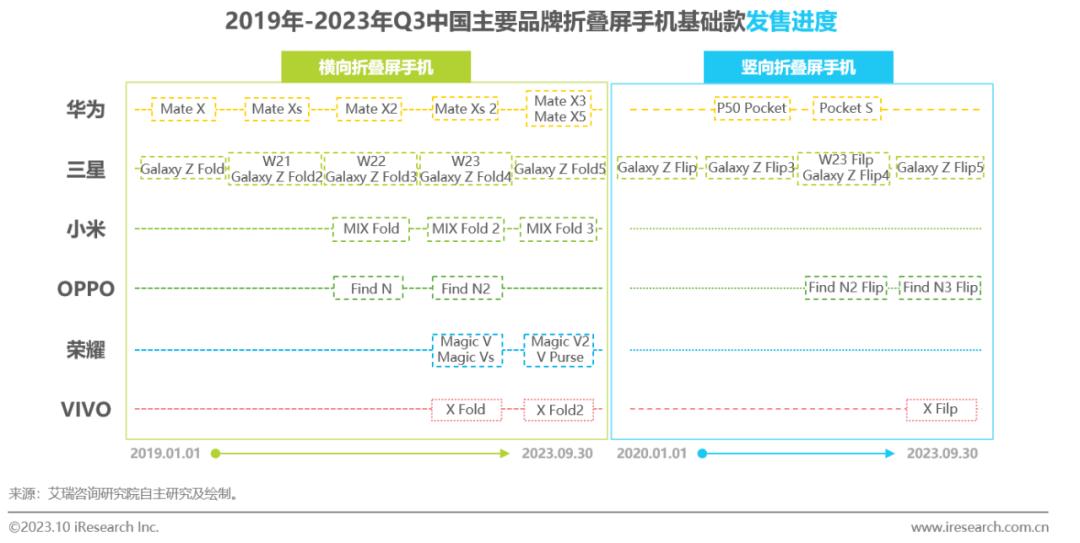Select the VIVO brand label
The height and width of the screenshot is (543, 1080).
pyautogui.click(x=86, y=409)
